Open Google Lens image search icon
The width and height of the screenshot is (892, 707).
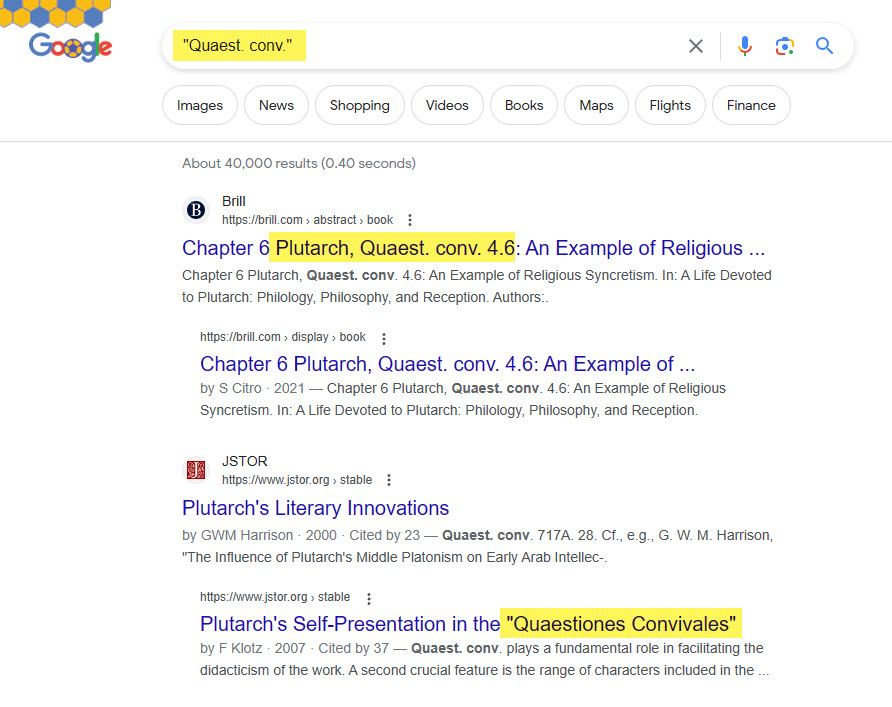784,46
